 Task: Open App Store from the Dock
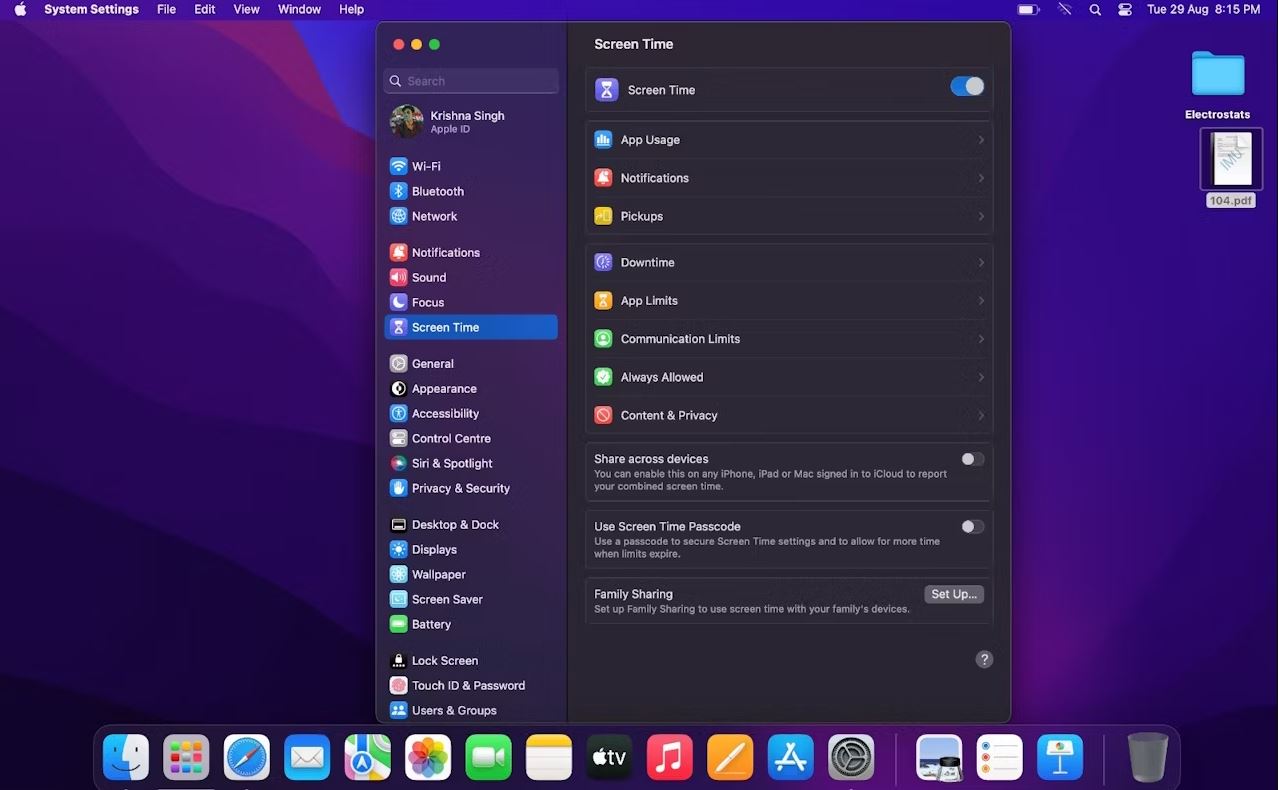791,757
